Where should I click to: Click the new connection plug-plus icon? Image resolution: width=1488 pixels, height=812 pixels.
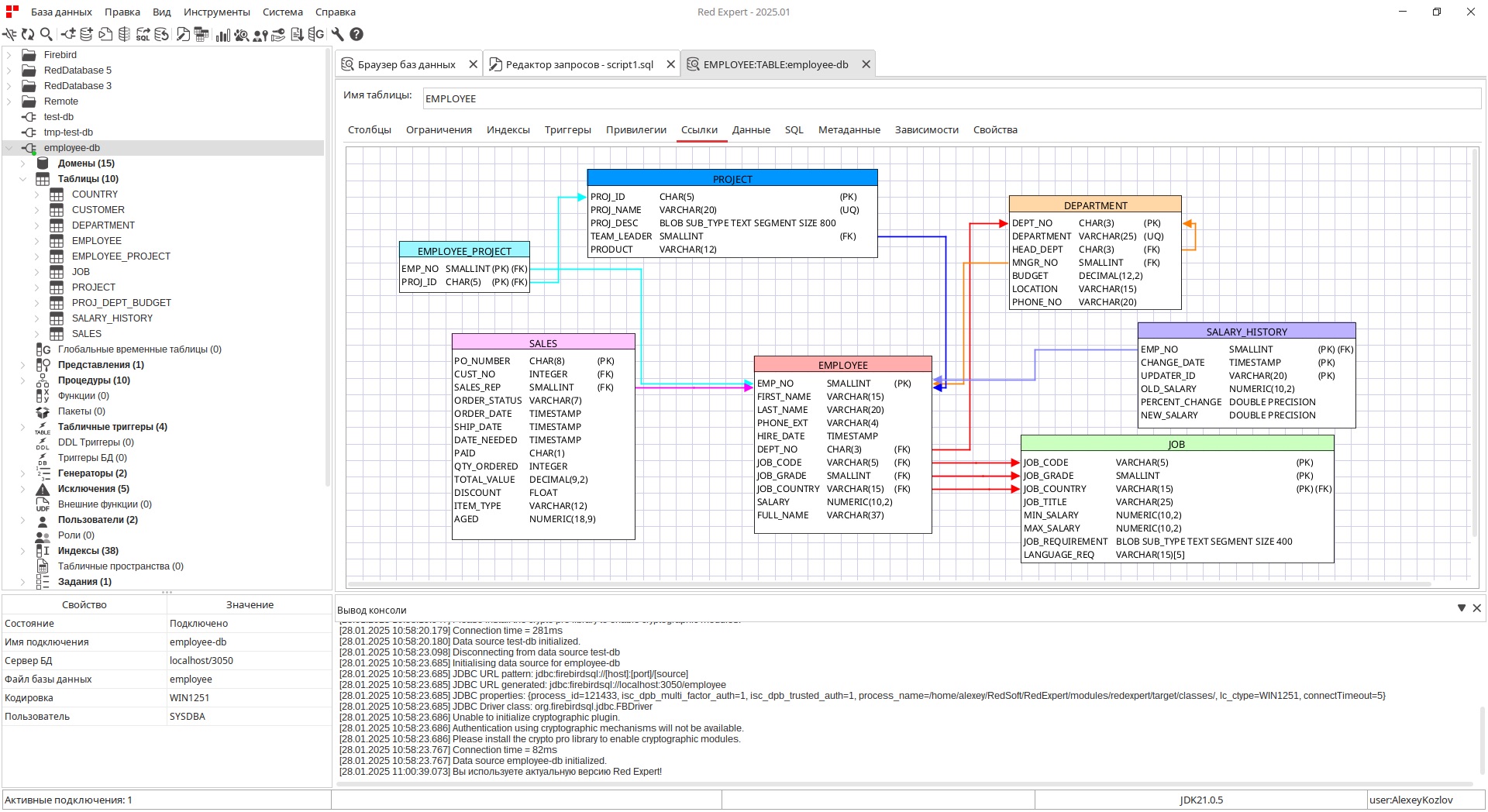68,34
